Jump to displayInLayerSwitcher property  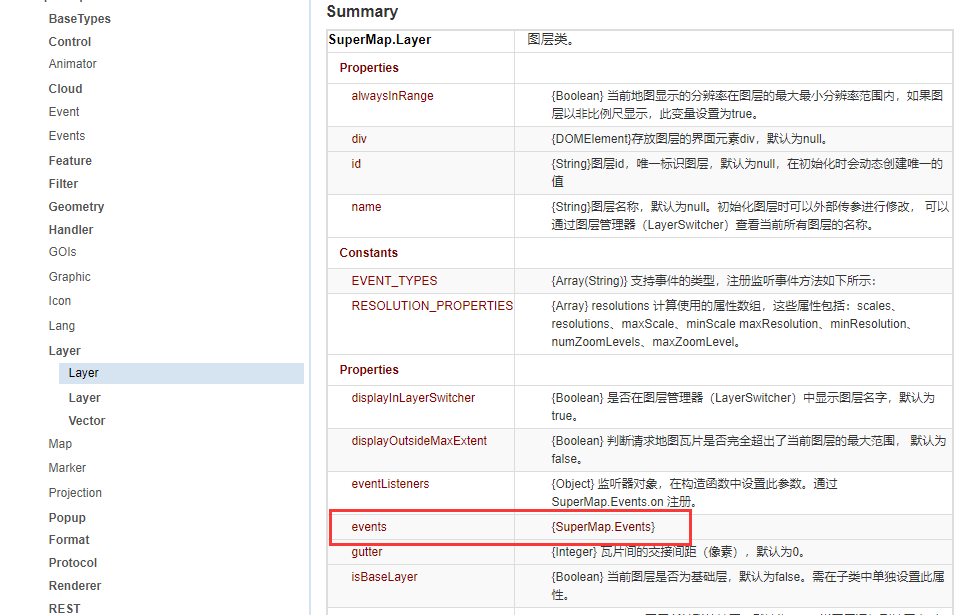click(x=413, y=398)
